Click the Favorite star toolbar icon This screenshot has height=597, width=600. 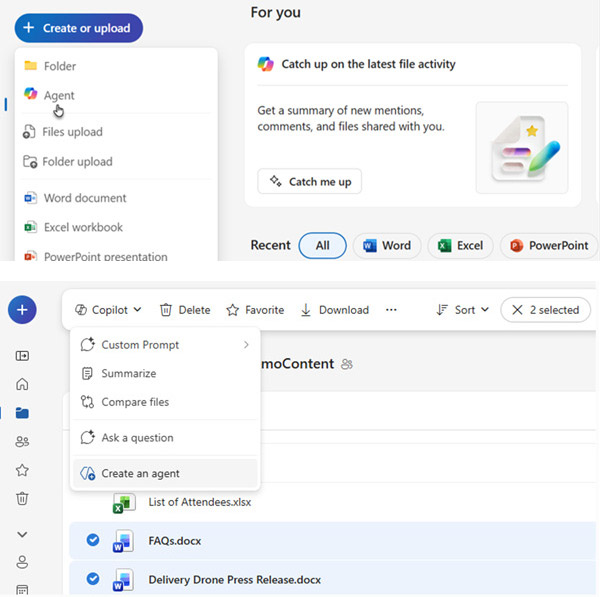(233, 310)
